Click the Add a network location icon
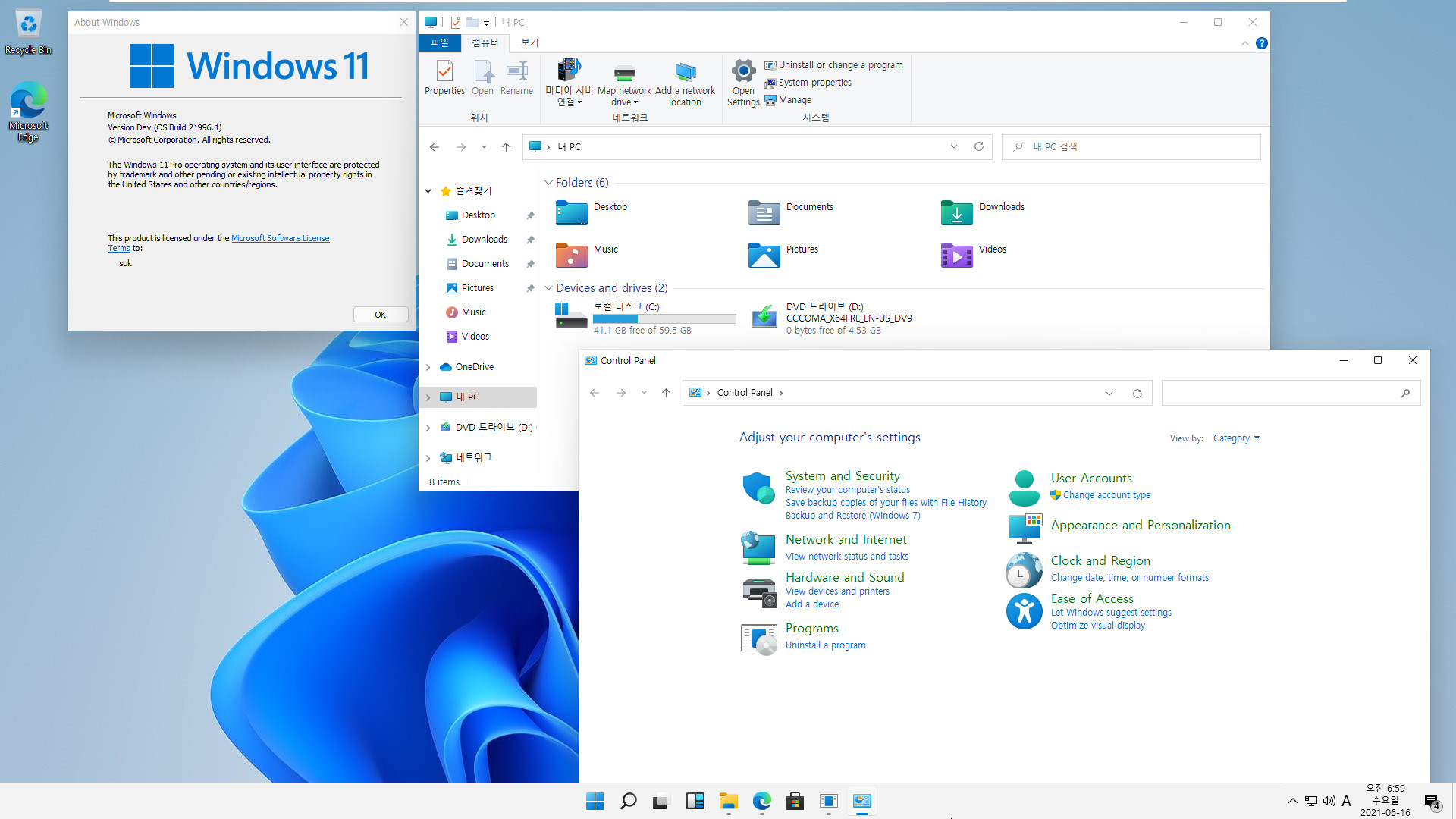Screen dimensions: 1456x819 tap(685, 73)
